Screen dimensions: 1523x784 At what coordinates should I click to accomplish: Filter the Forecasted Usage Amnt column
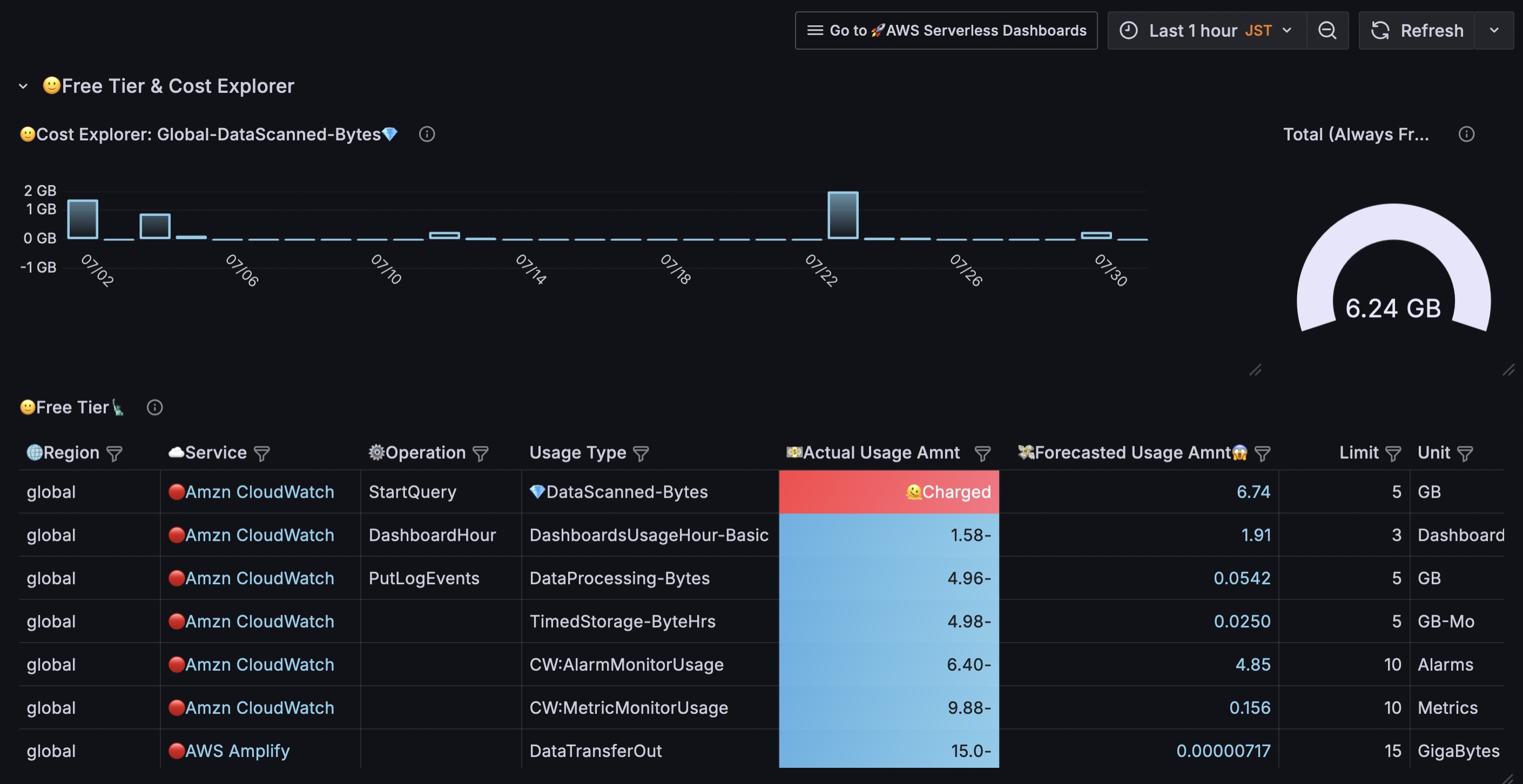tap(1262, 454)
